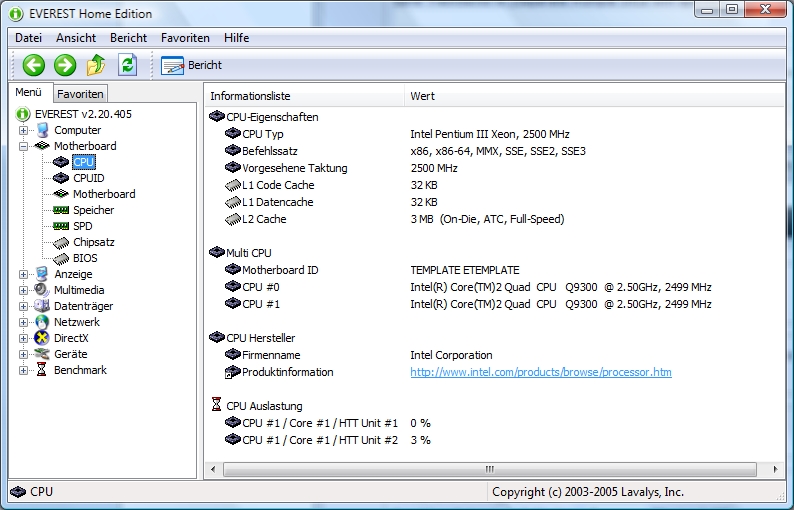Select the L1 Datencache row
The height and width of the screenshot is (510, 794).
494,202
